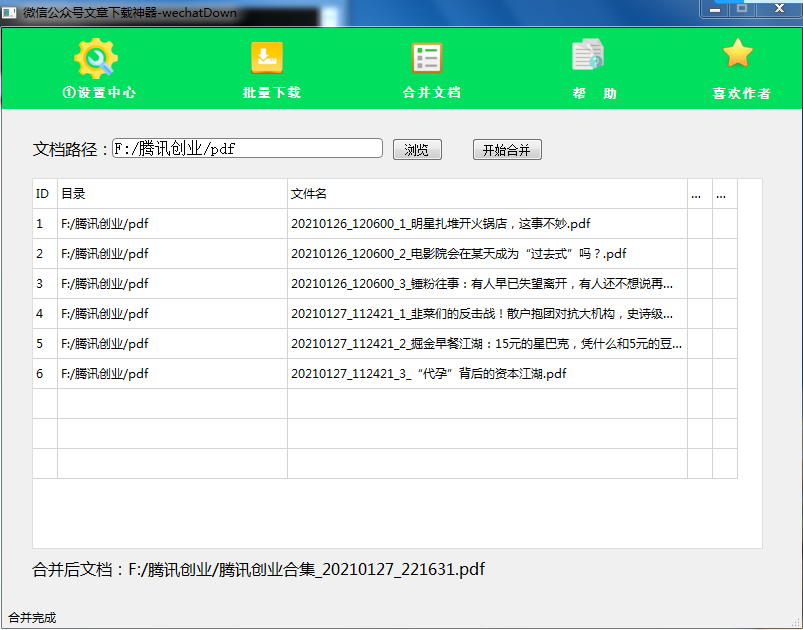The image size is (803, 630).
Task: Click the last '...' column header
Action: (x=725, y=194)
